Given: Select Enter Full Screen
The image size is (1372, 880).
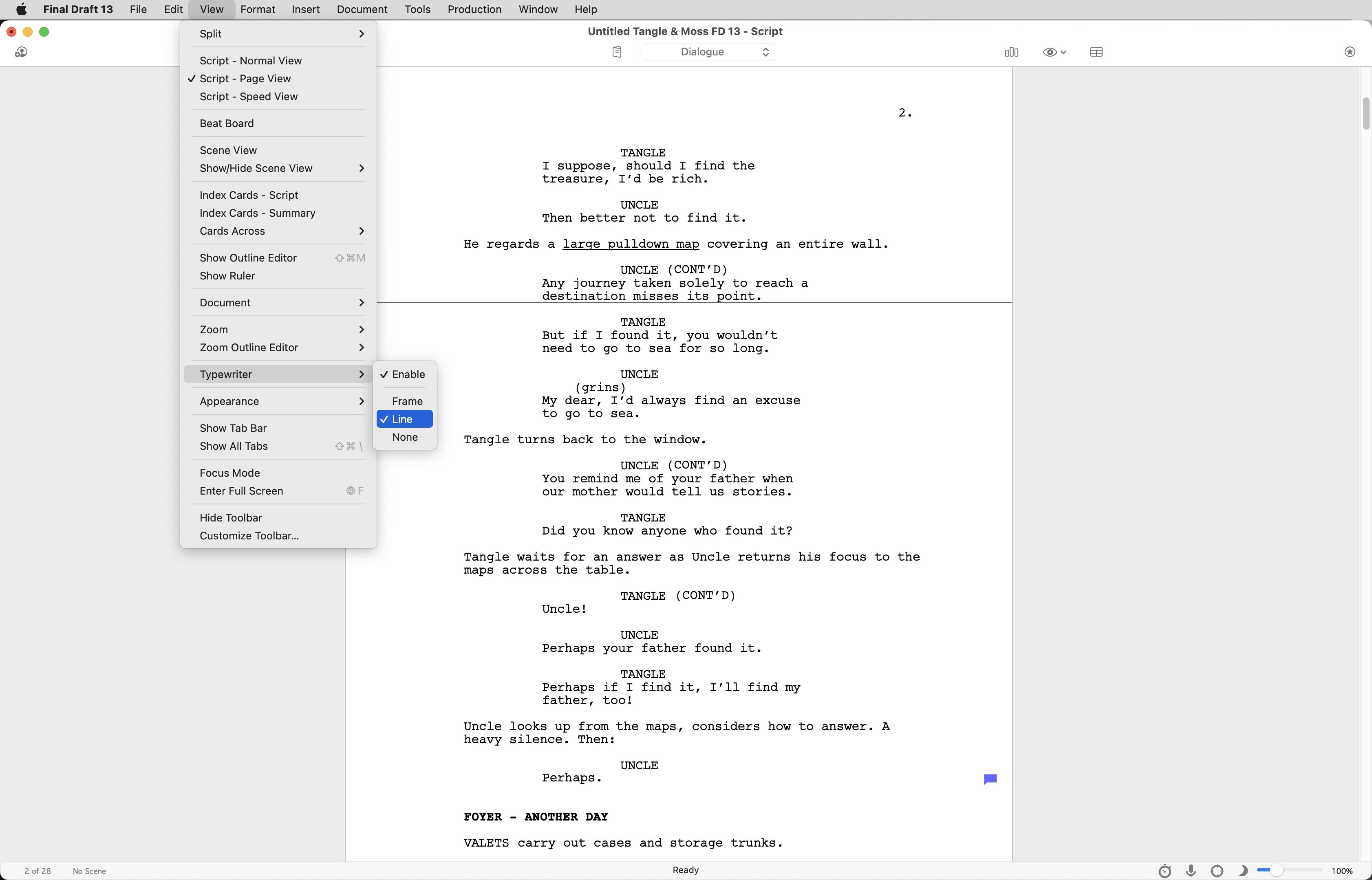Looking at the screenshot, I should pos(240,490).
